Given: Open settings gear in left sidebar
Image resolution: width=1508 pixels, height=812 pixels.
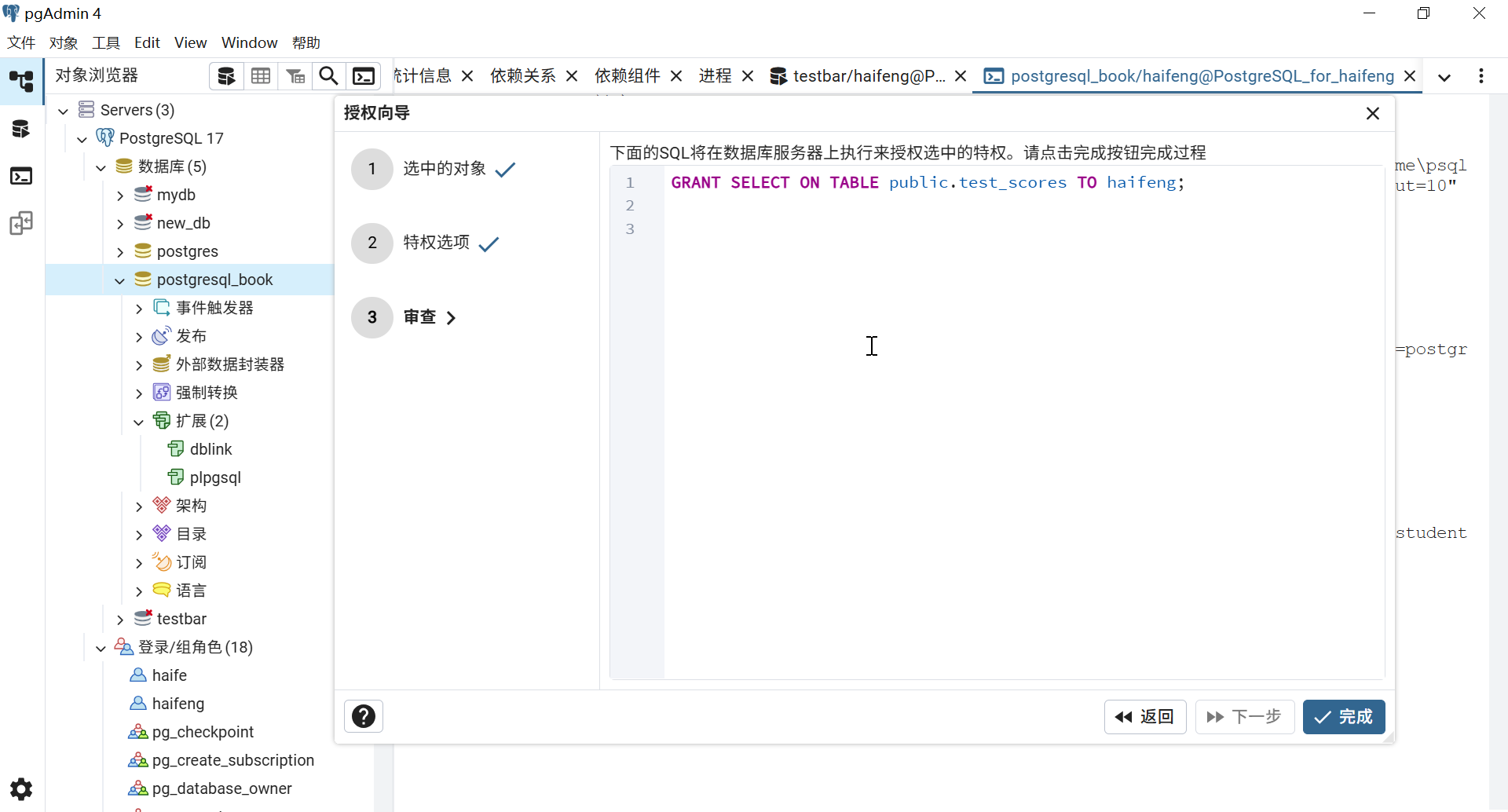Looking at the screenshot, I should (21, 788).
